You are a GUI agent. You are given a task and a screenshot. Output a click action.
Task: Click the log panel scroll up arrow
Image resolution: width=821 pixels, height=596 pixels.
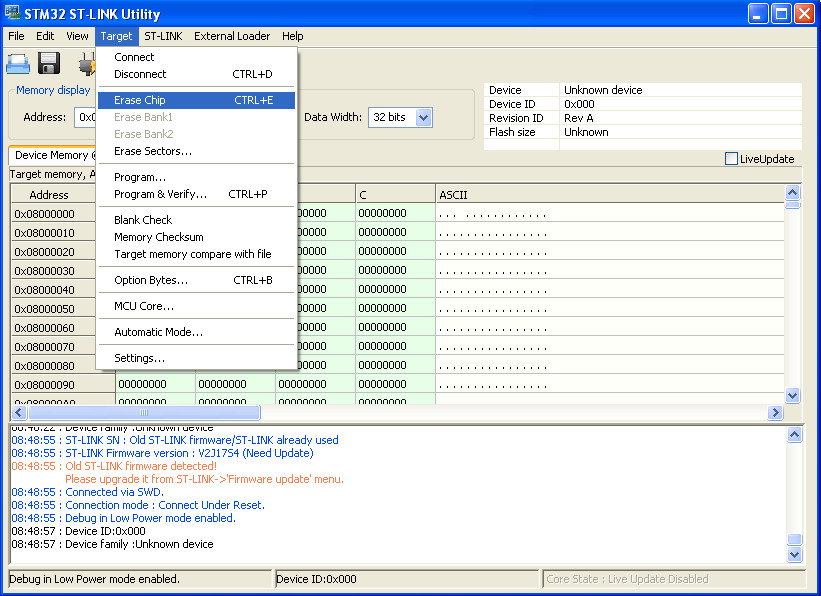[x=794, y=435]
